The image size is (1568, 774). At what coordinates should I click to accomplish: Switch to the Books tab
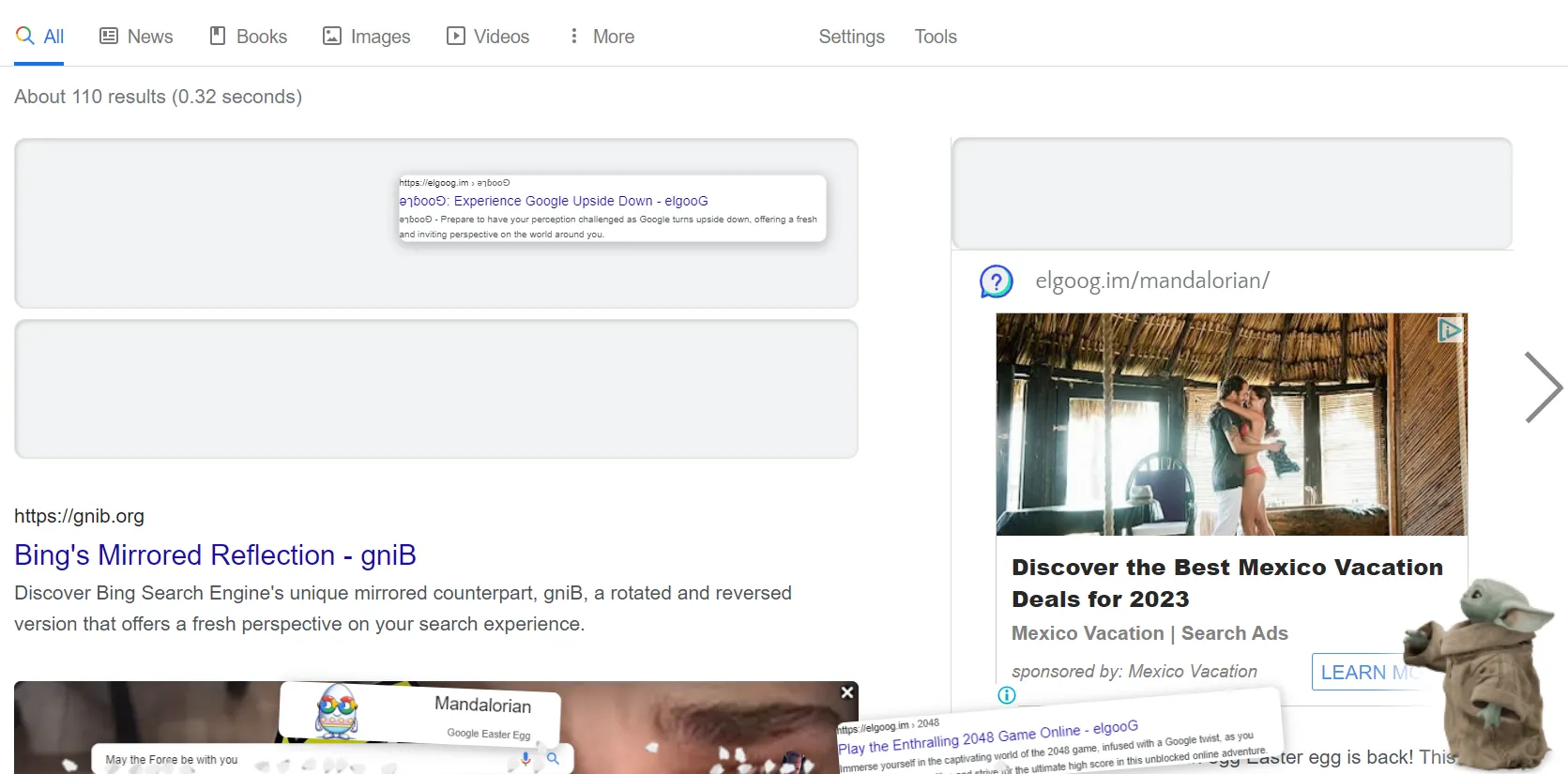[x=249, y=36]
